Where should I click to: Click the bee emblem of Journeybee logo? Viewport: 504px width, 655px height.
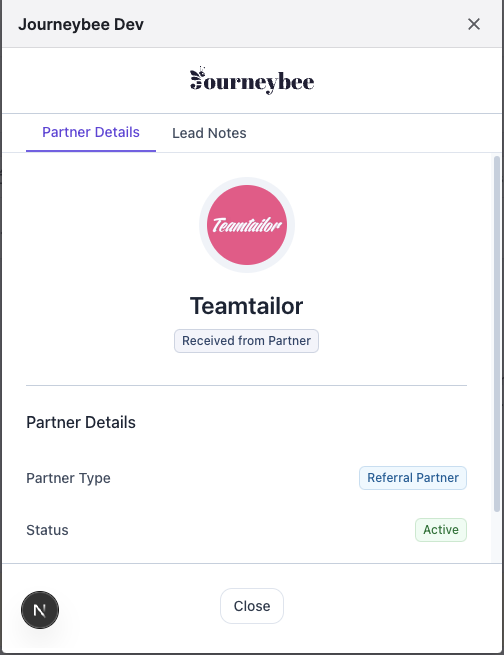(x=197, y=79)
